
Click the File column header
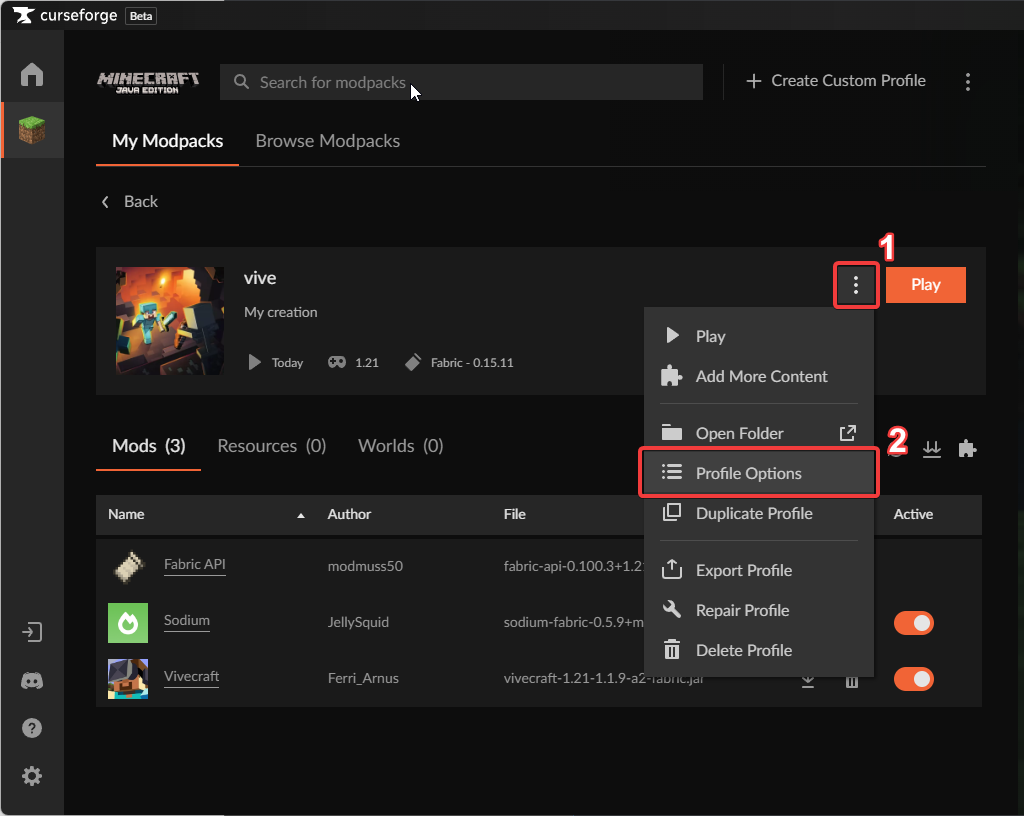tap(515, 514)
